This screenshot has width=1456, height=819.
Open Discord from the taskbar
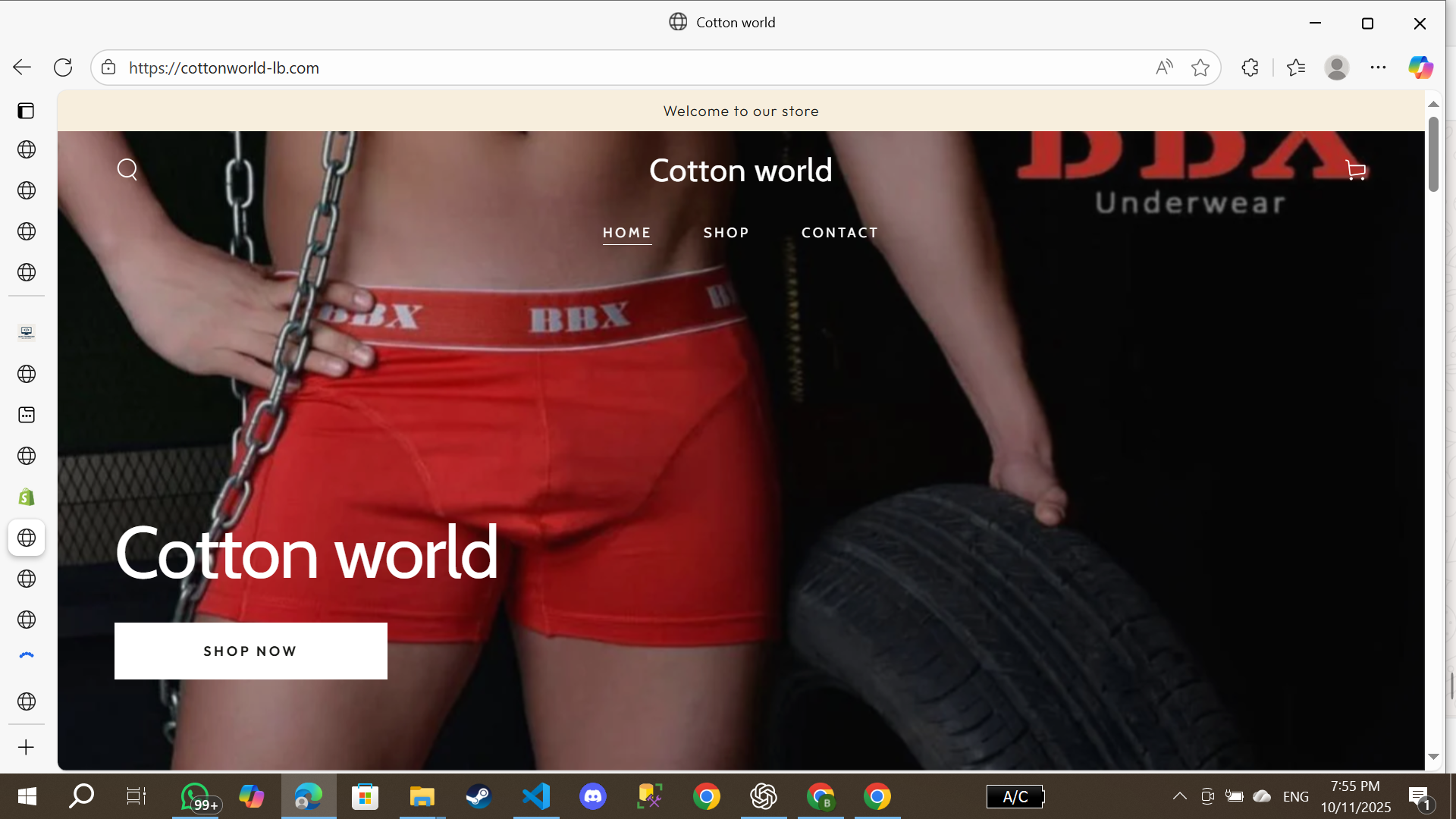coord(593,796)
